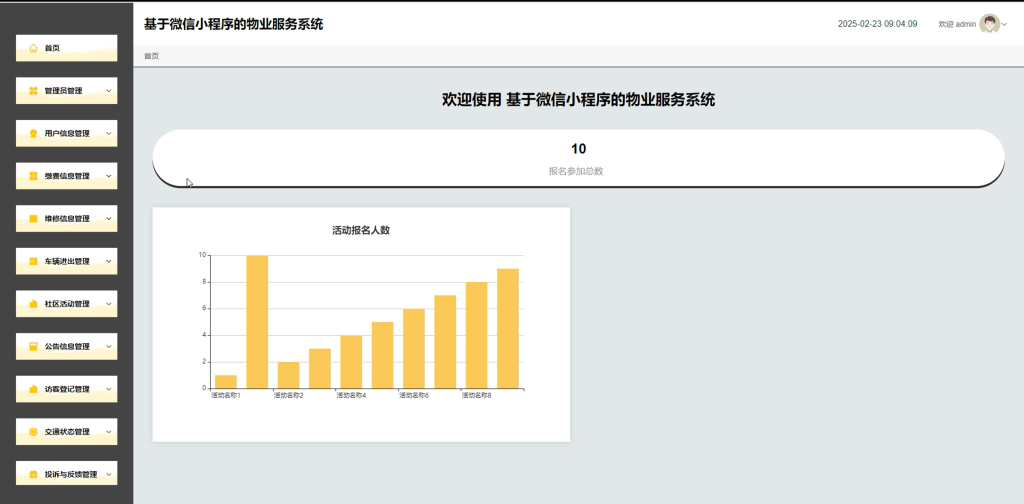Click the 缴费信息管理 sidebar icon
Image resolution: width=1024 pixels, height=504 pixels.
coord(33,176)
